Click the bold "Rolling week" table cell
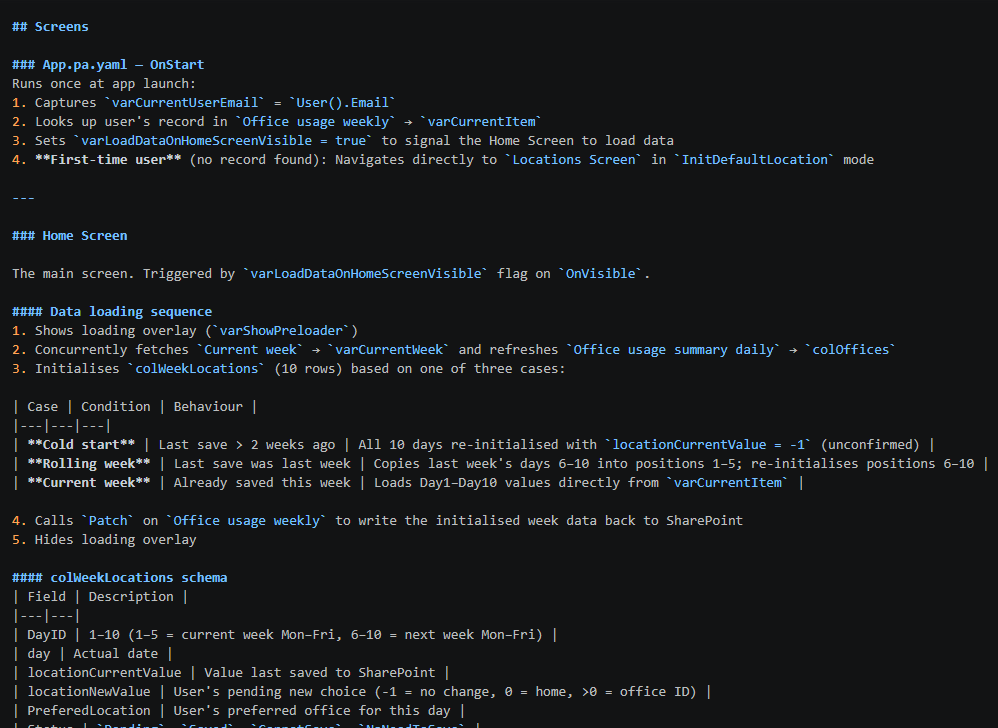The width and height of the screenshot is (998, 728). point(88,464)
